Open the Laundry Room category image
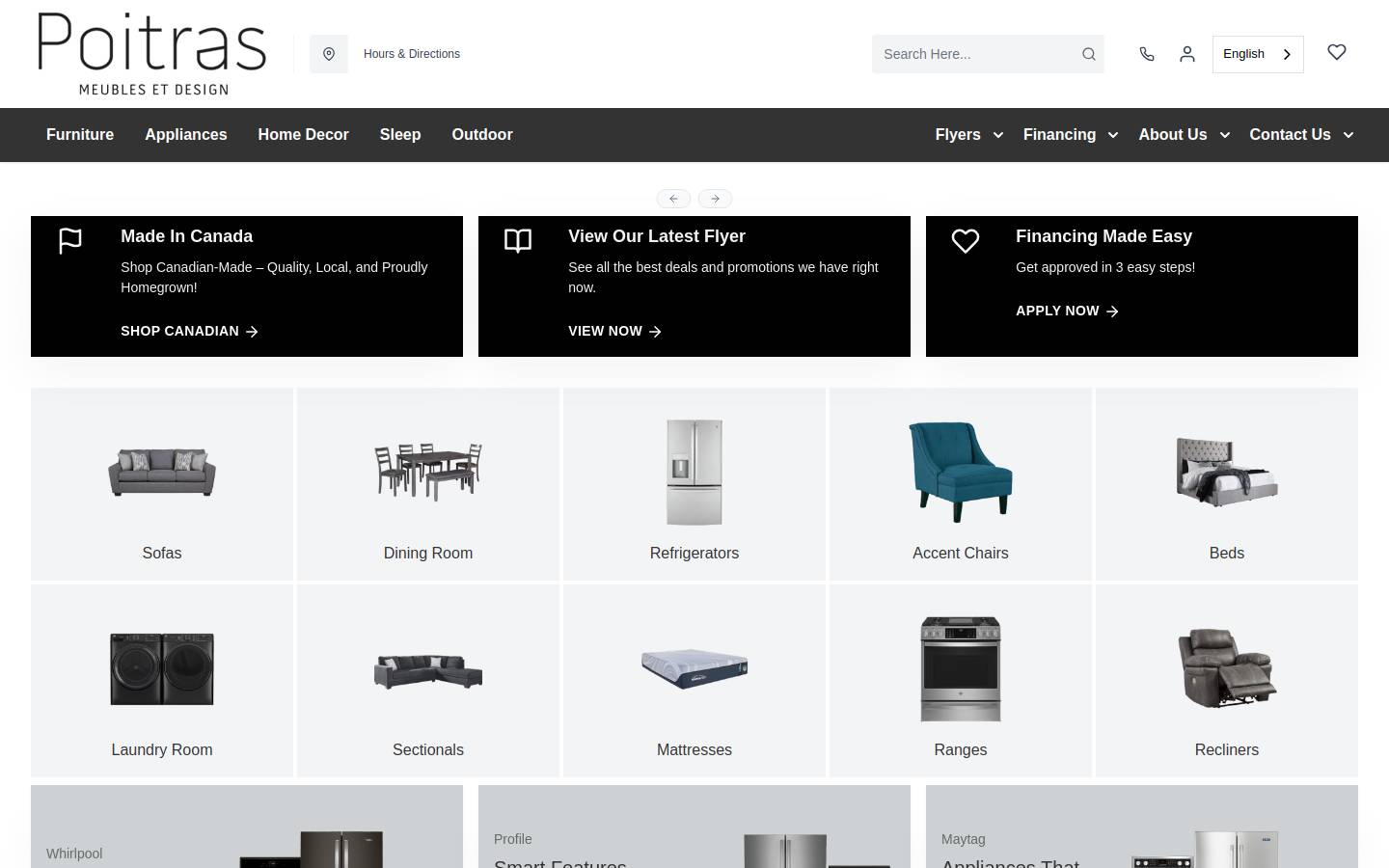Screen dimensions: 1389x868 click(x=162, y=669)
